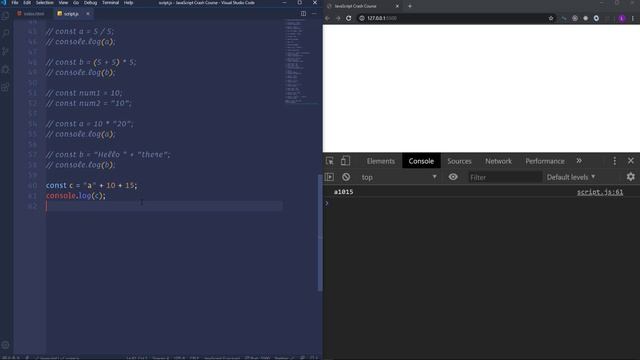The image size is (640, 360).
Task: Switch to the Sources tab in DevTools
Action: pos(459,161)
